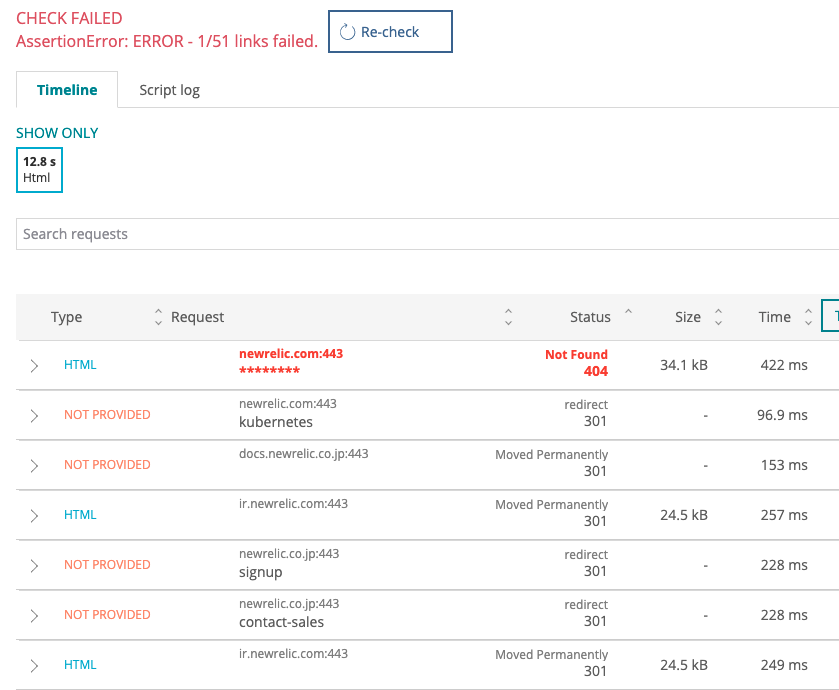Click the kubernetes request name
Image resolution: width=839 pixels, height=690 pixels.
[276, 422]
